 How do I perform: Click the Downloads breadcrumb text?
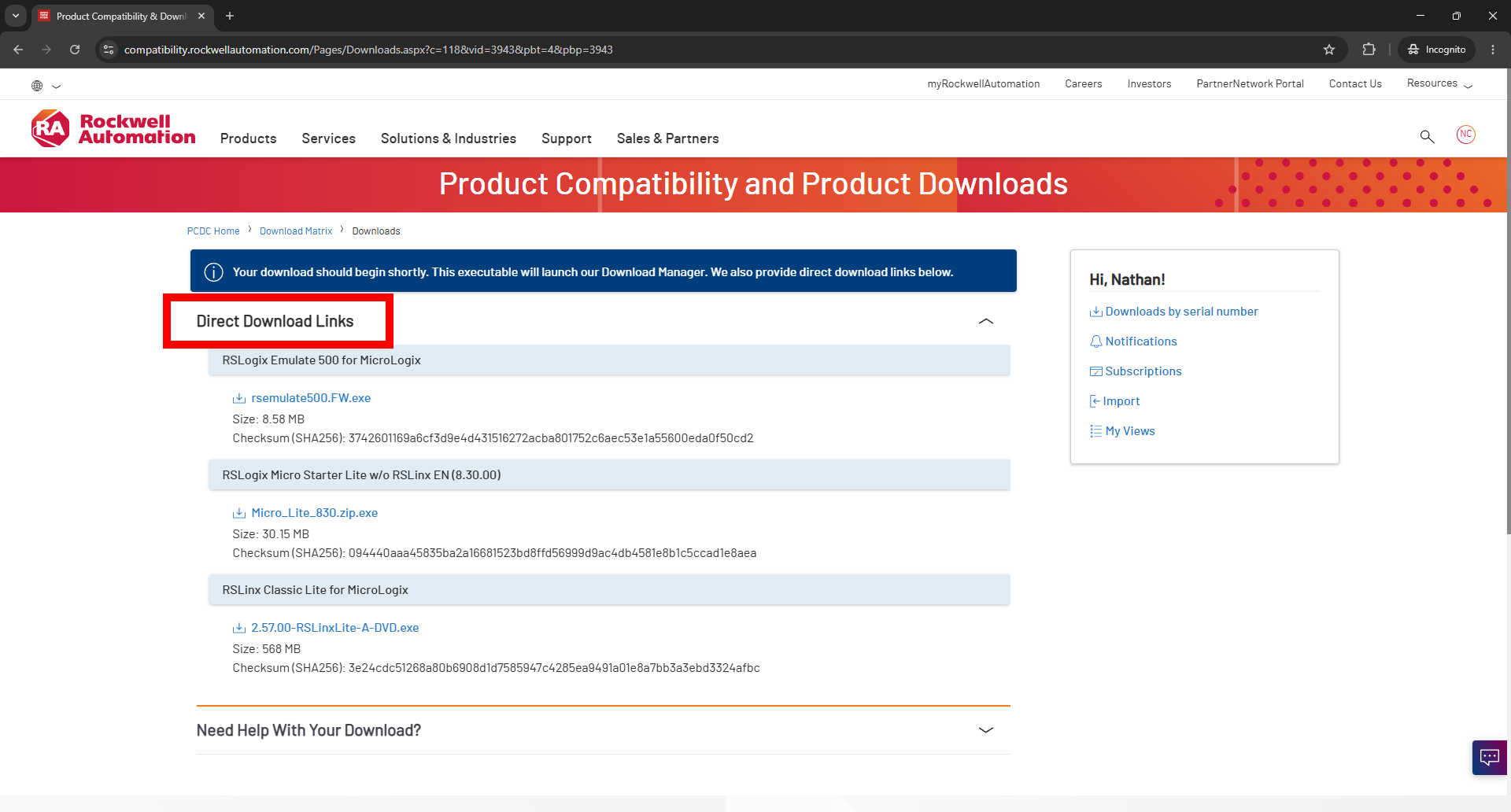(x=376, y=231)
